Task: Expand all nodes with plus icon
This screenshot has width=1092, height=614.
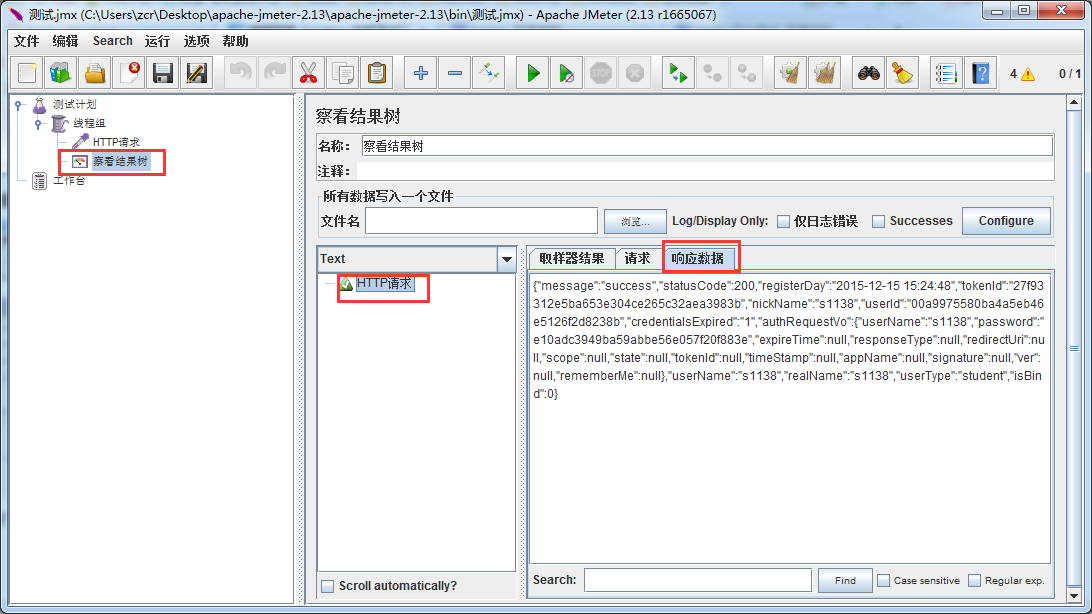Action: pyautogui.click(x=421, y=73)
